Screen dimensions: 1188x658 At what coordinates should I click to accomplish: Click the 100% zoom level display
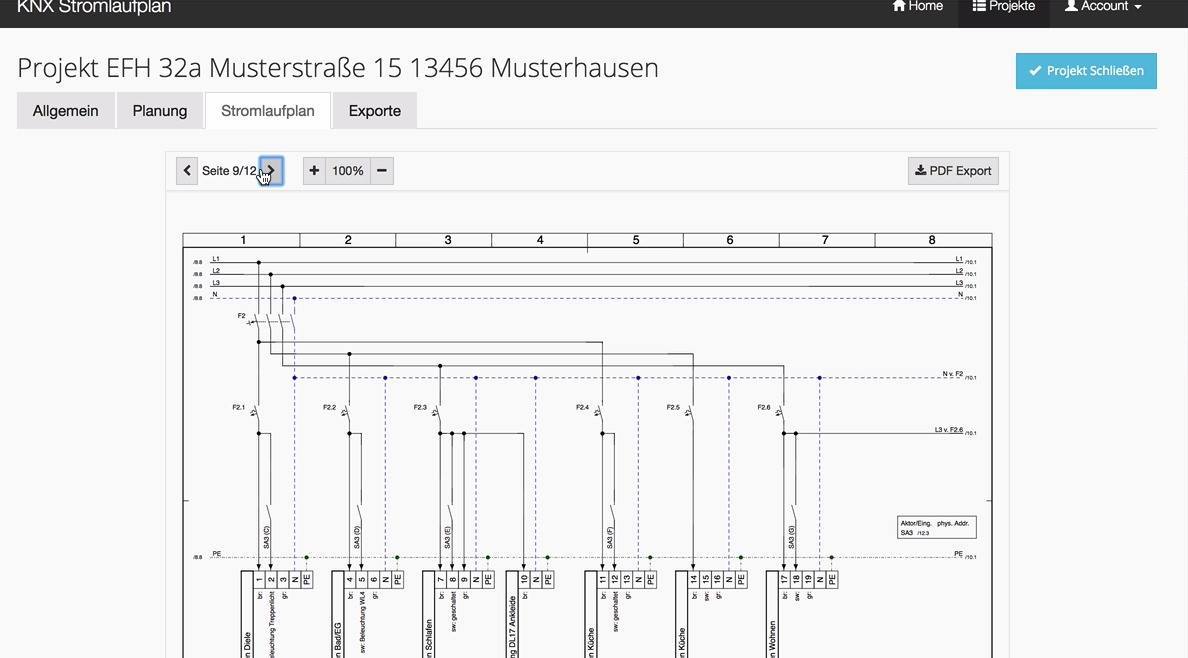point(348,171)
